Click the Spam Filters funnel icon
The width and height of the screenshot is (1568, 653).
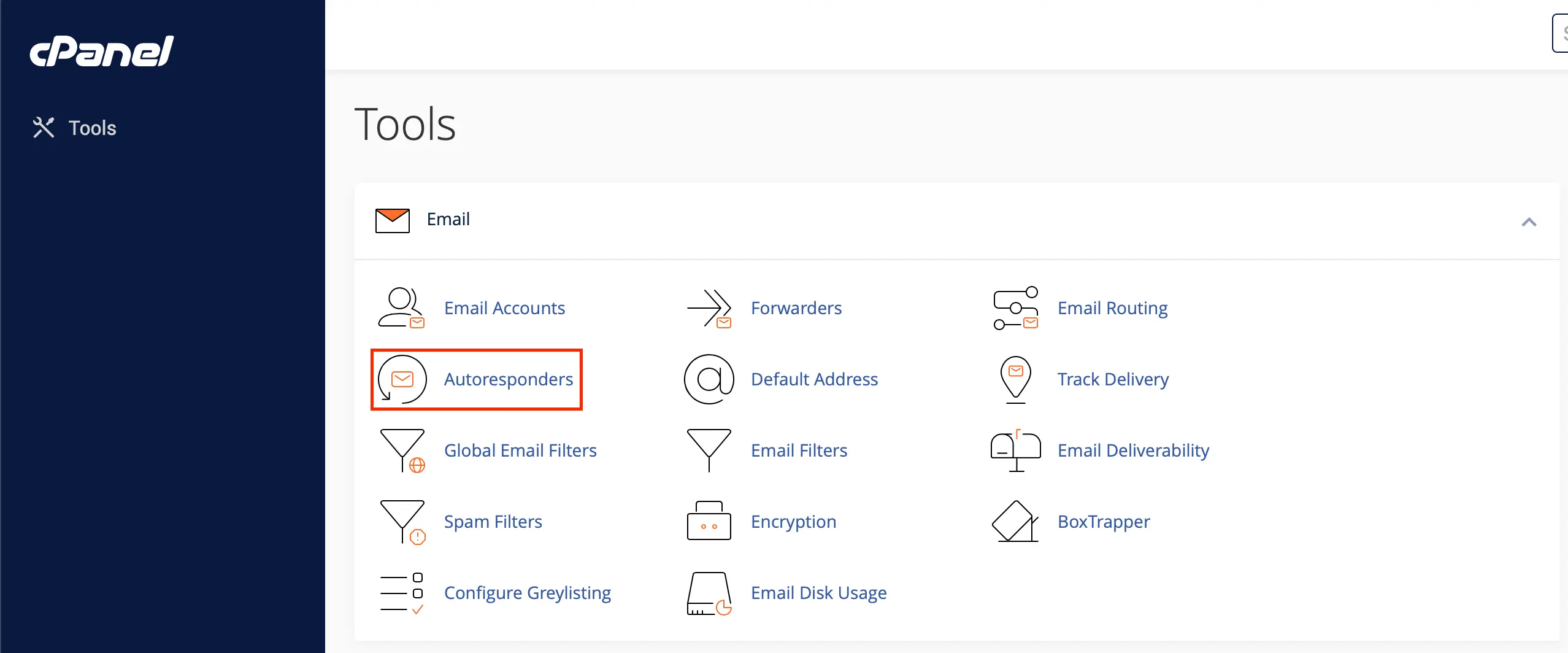click(x=402, y=522)
